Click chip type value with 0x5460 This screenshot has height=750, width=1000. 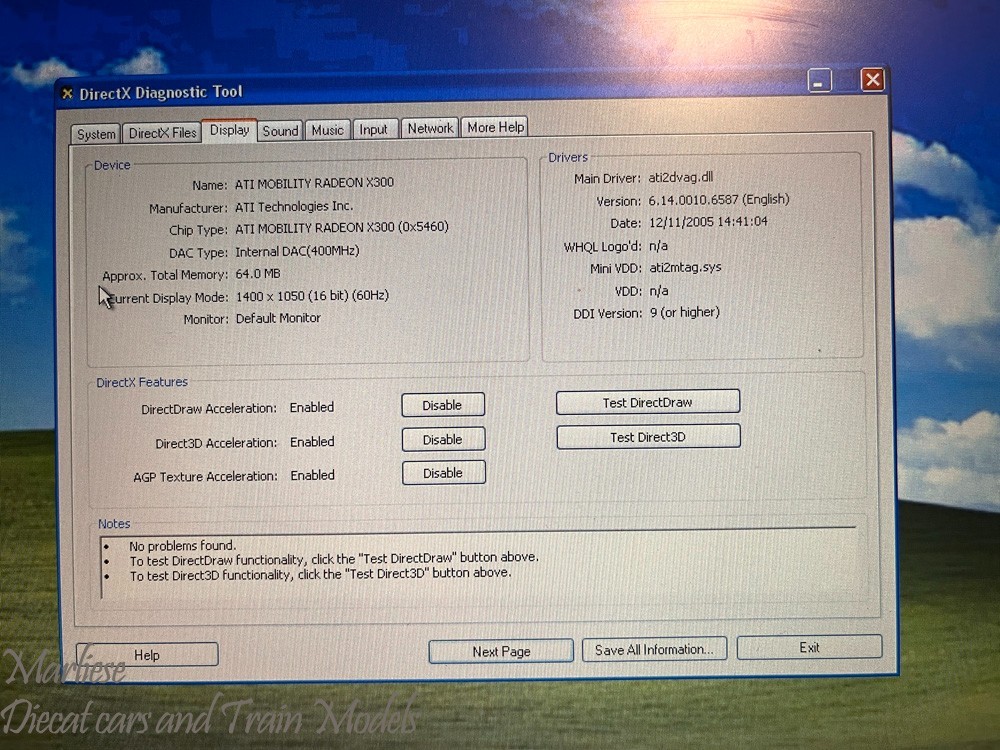coord(342,228)
